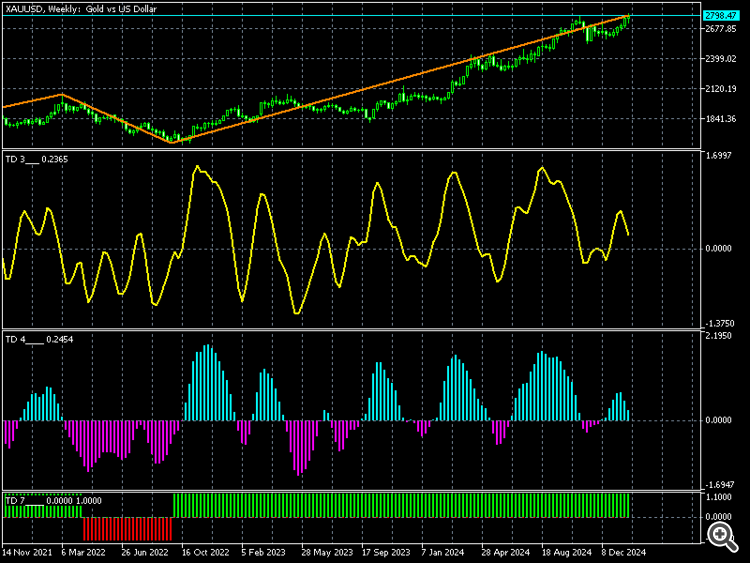The height and width of the screenshot is (563, 750).
Task: Click the 8 Dec 2024 date marker
Action: tap(624, 552)
